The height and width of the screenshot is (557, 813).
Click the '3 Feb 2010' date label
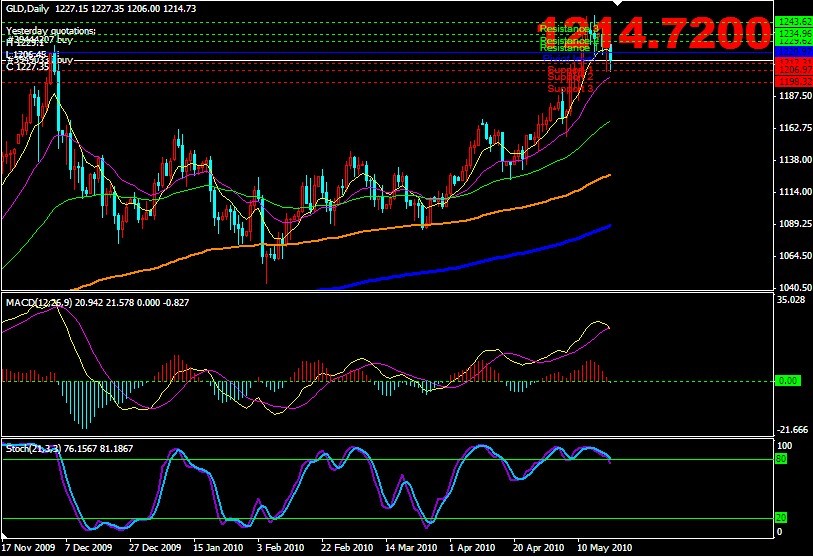(281, 548)
